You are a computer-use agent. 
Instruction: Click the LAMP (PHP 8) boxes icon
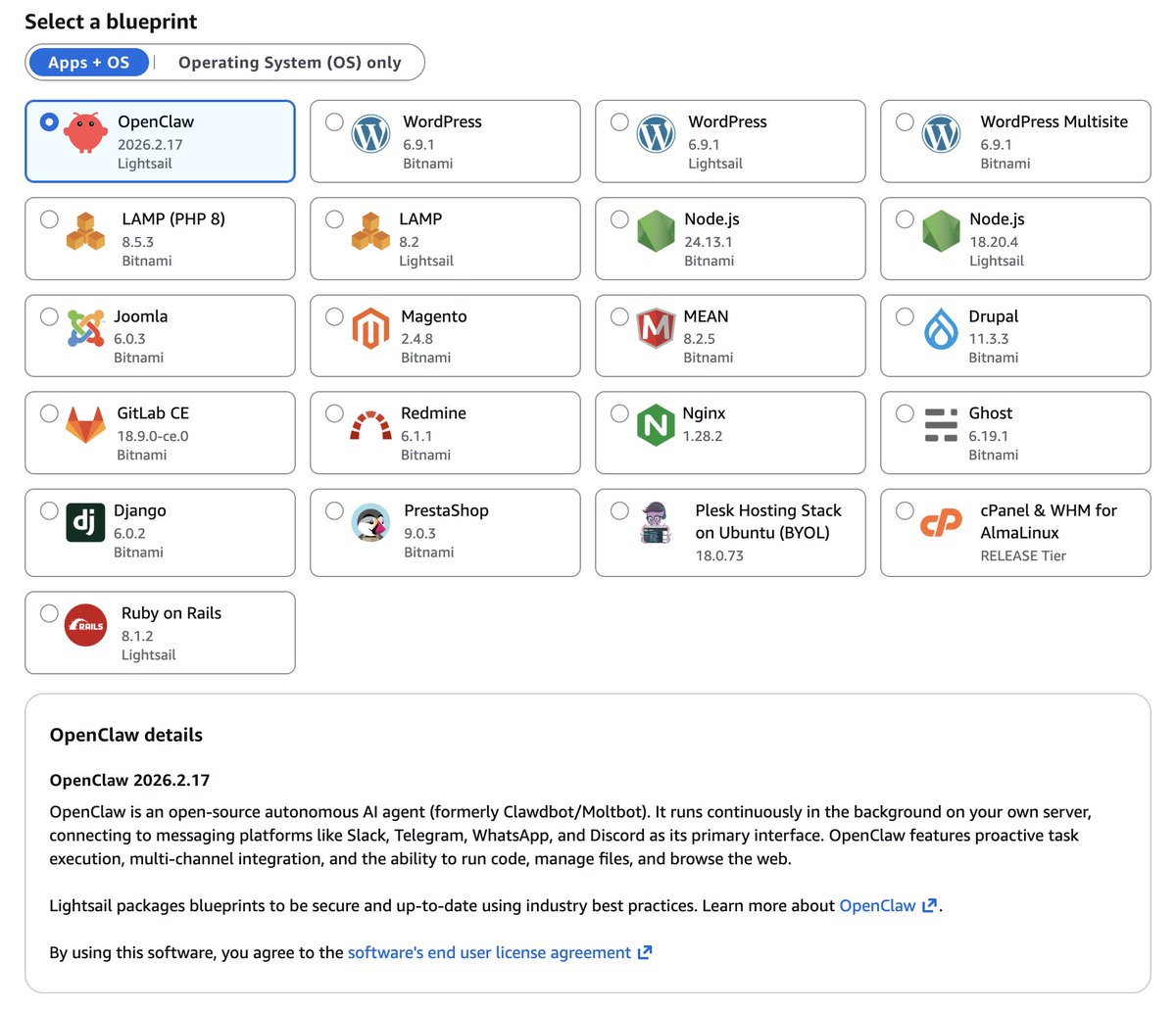(x=85, y=231)
